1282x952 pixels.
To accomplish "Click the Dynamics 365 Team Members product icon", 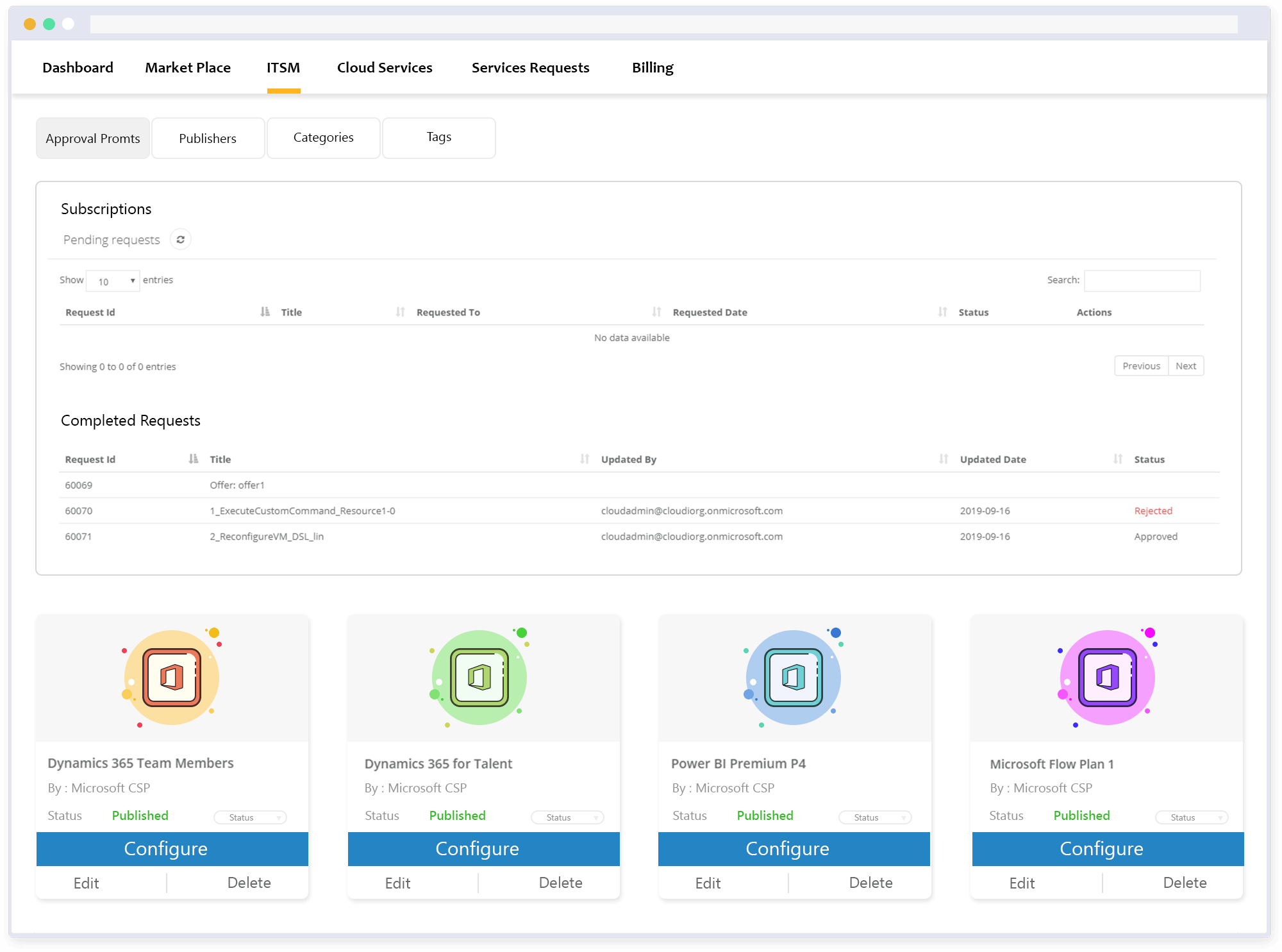I will [x=171, y=678].
